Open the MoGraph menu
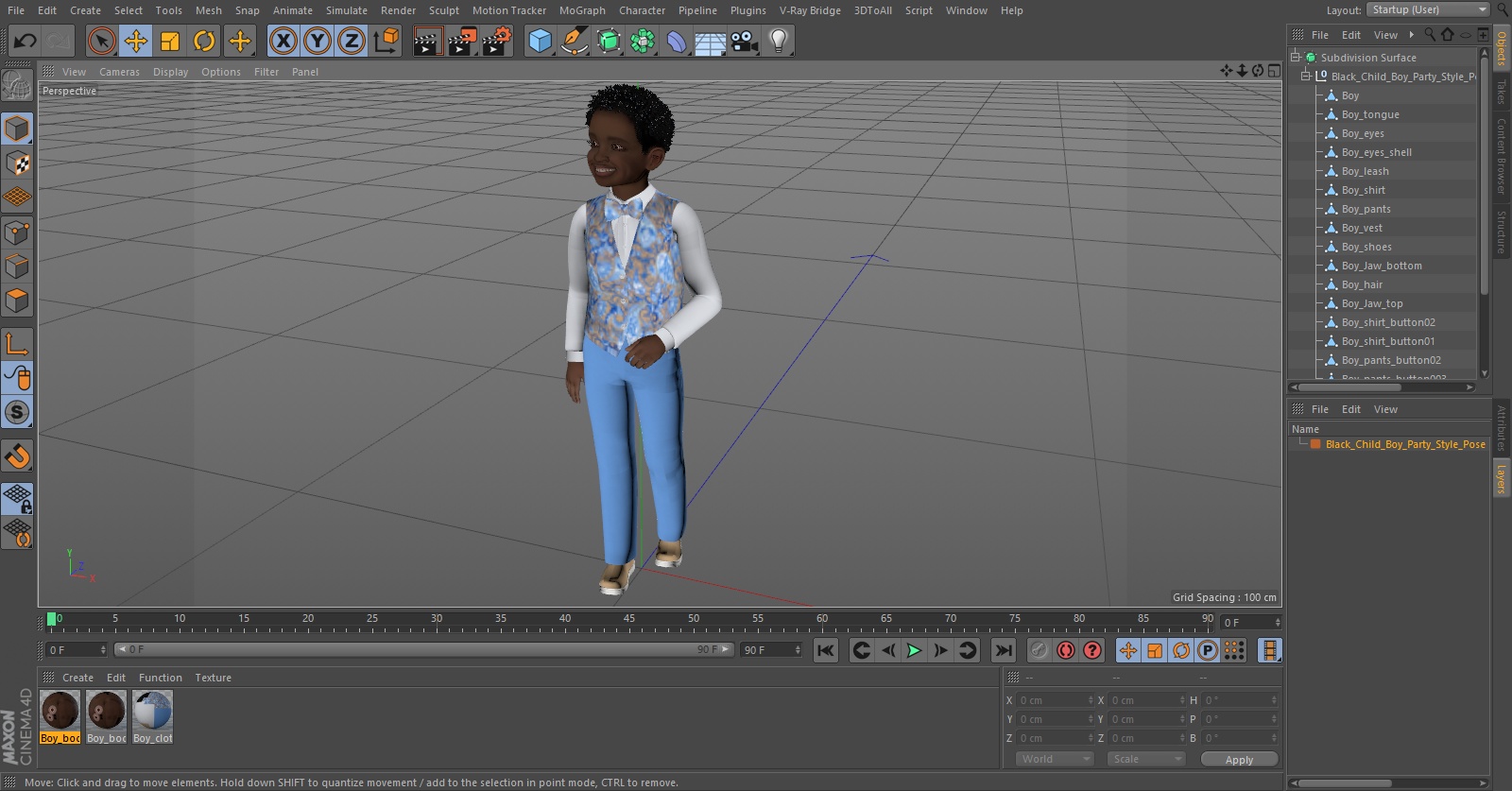 (582, 10)
